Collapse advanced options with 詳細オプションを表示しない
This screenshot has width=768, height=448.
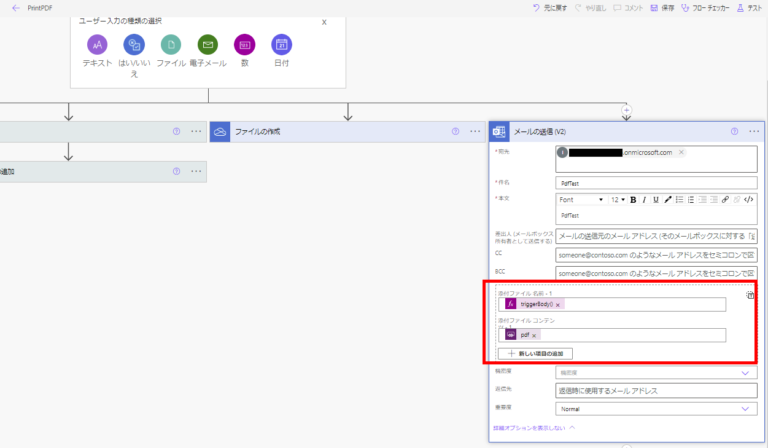point(533,428)
